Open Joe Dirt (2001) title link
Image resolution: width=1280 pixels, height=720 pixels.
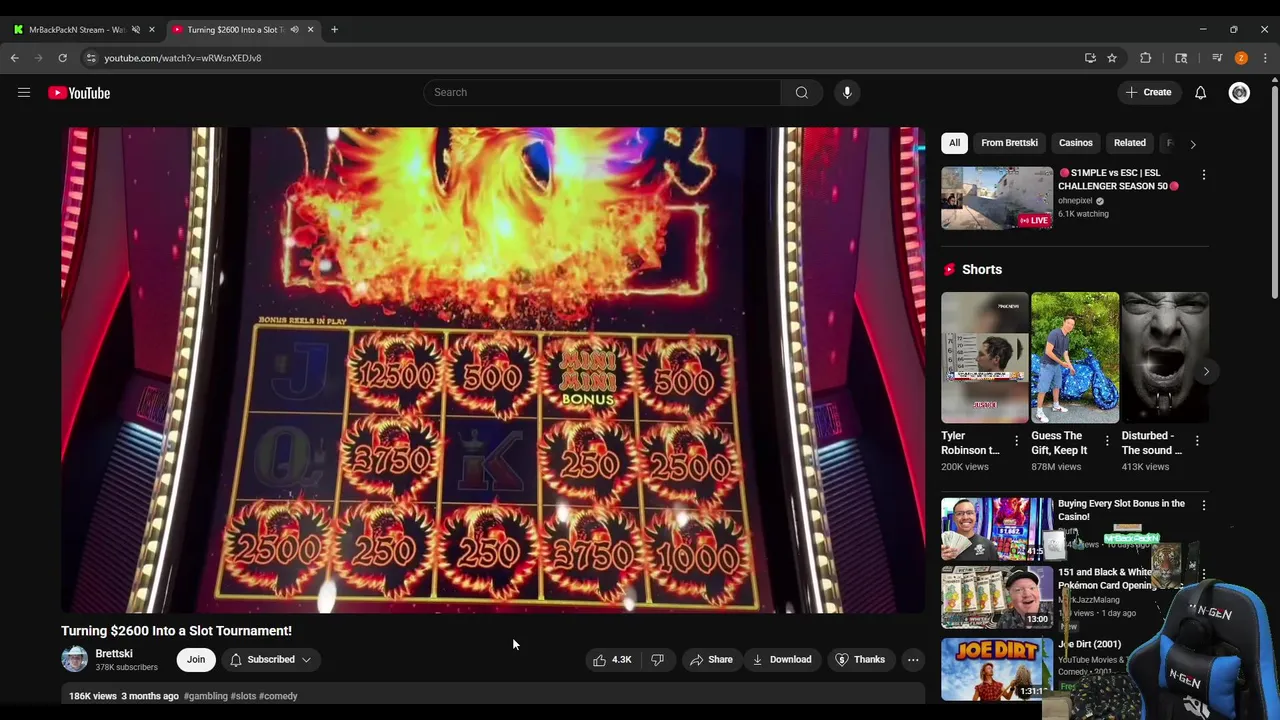click(x=1089, y=644)
